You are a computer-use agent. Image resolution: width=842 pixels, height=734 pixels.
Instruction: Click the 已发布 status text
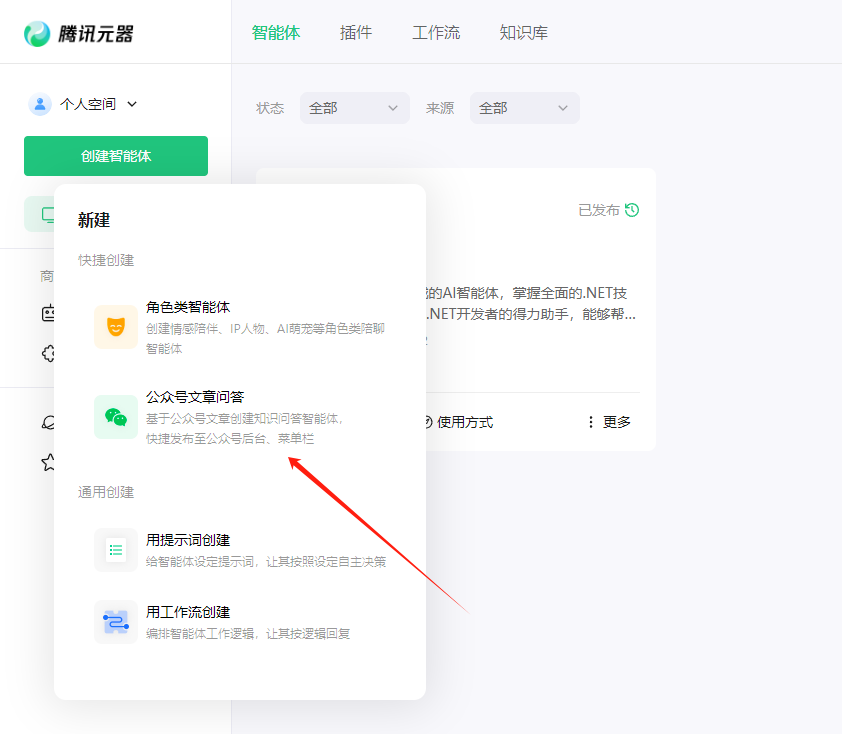[x=599, y=210]
